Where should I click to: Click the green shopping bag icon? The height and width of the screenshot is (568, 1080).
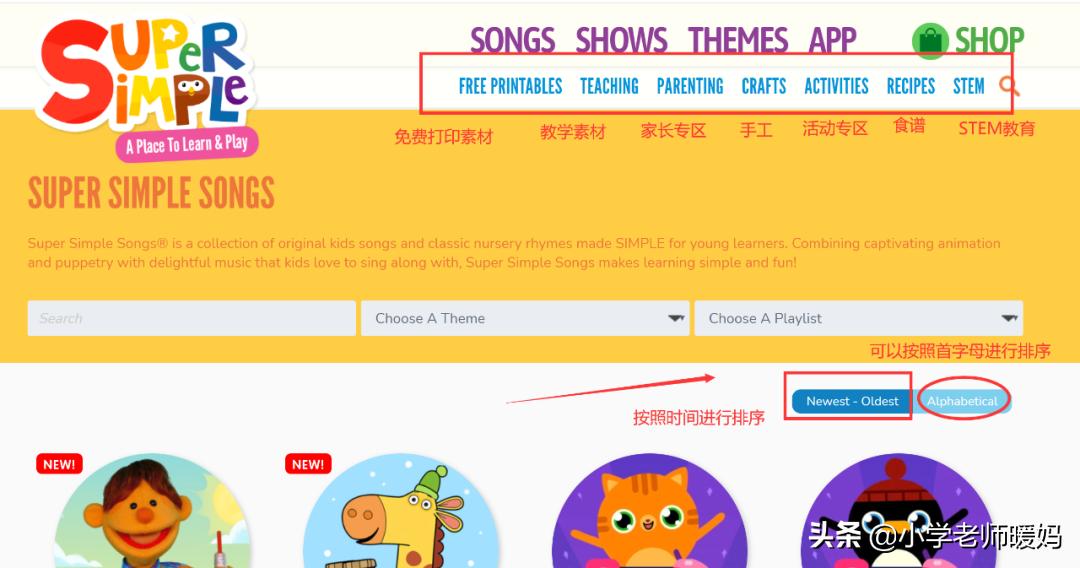coord(930,41)
